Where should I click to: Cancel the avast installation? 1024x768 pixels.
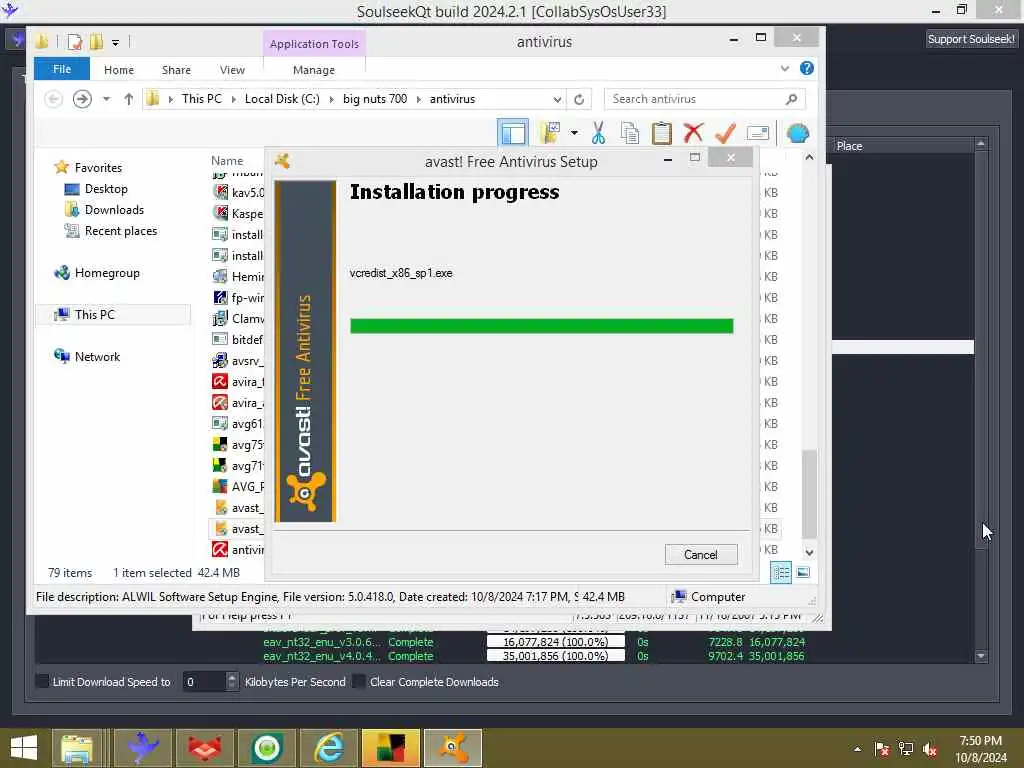click(x=701, y=554)
